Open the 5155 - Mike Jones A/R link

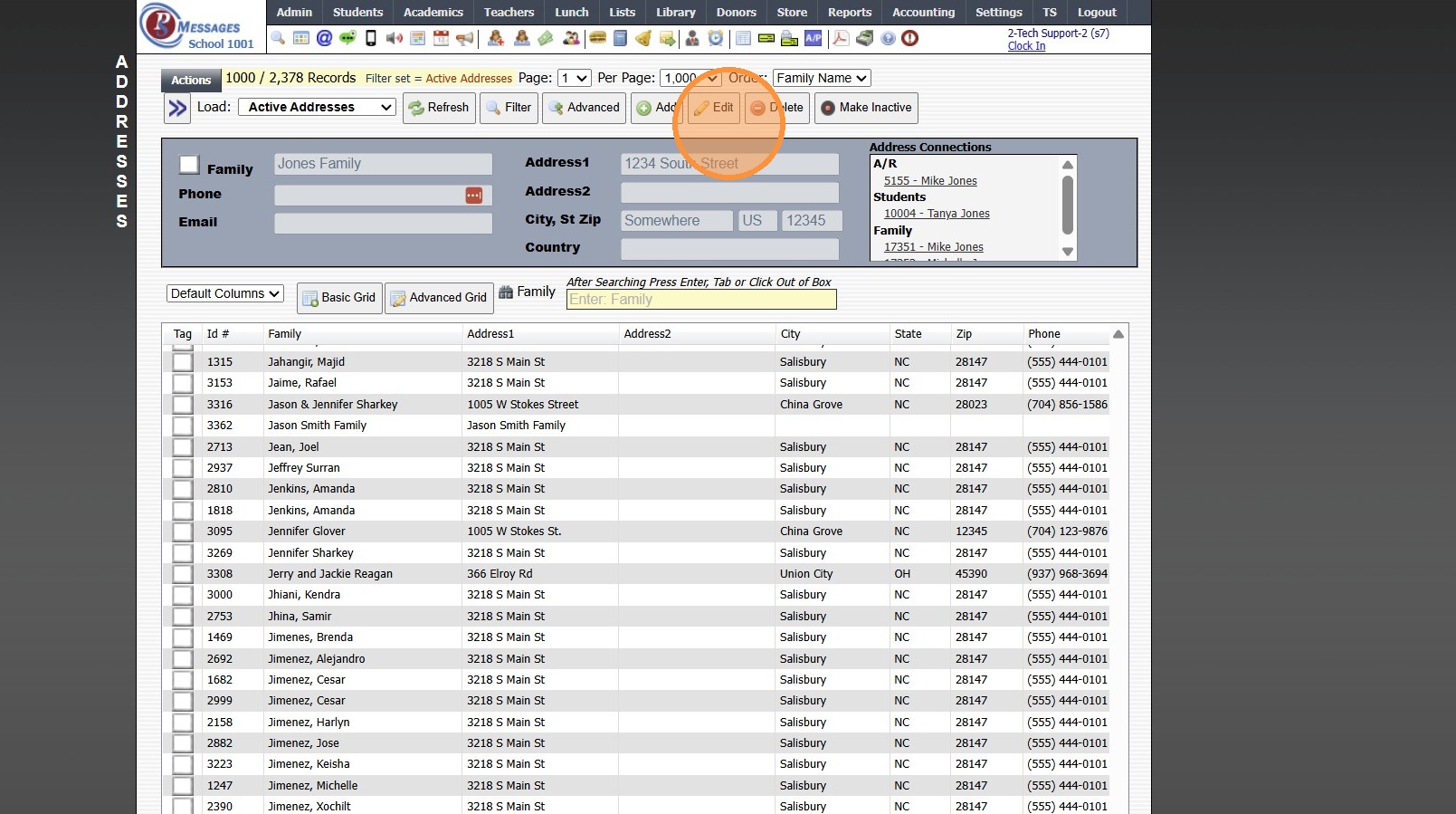[930, 181]
